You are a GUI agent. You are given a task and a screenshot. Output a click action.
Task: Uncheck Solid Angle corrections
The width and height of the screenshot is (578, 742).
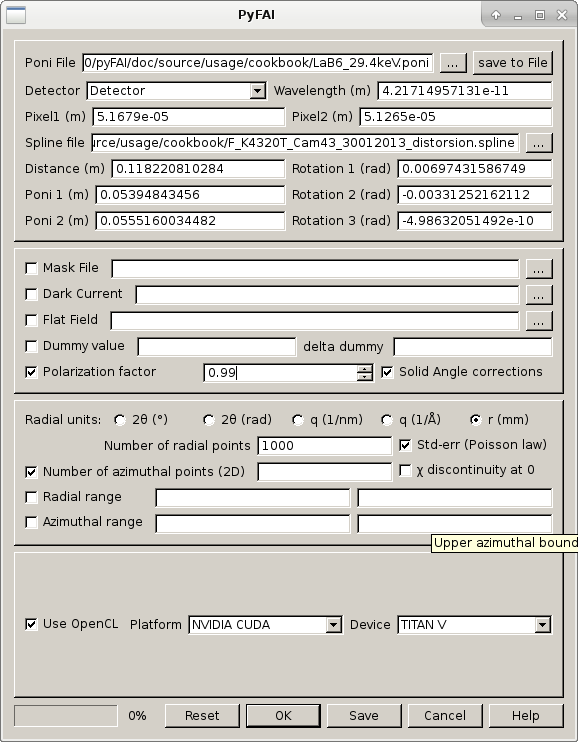tap(387, 372)
